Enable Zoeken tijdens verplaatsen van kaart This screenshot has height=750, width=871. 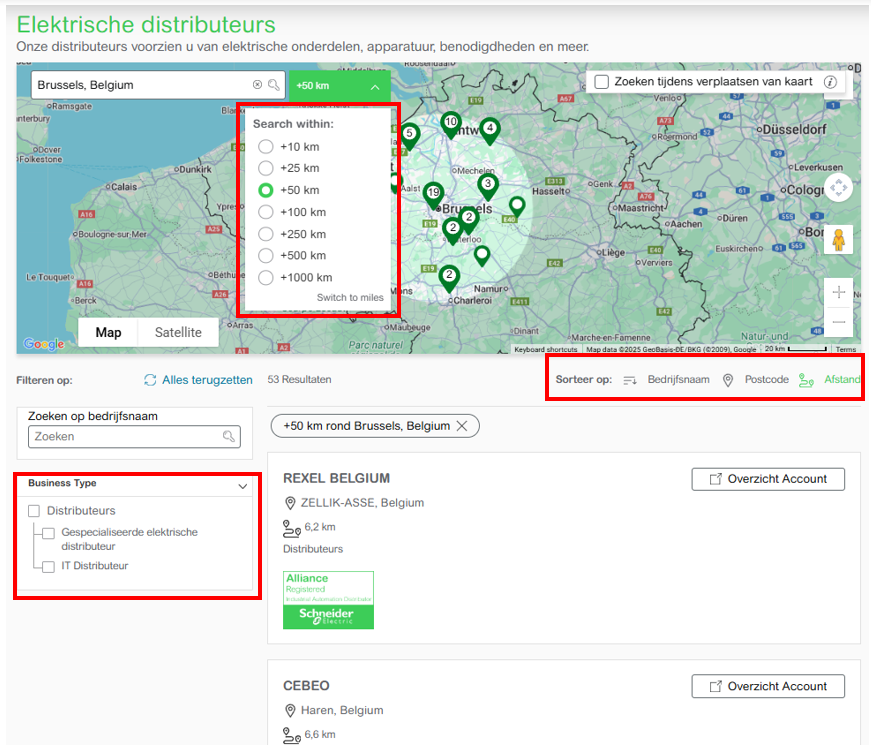tap(602, 82)
